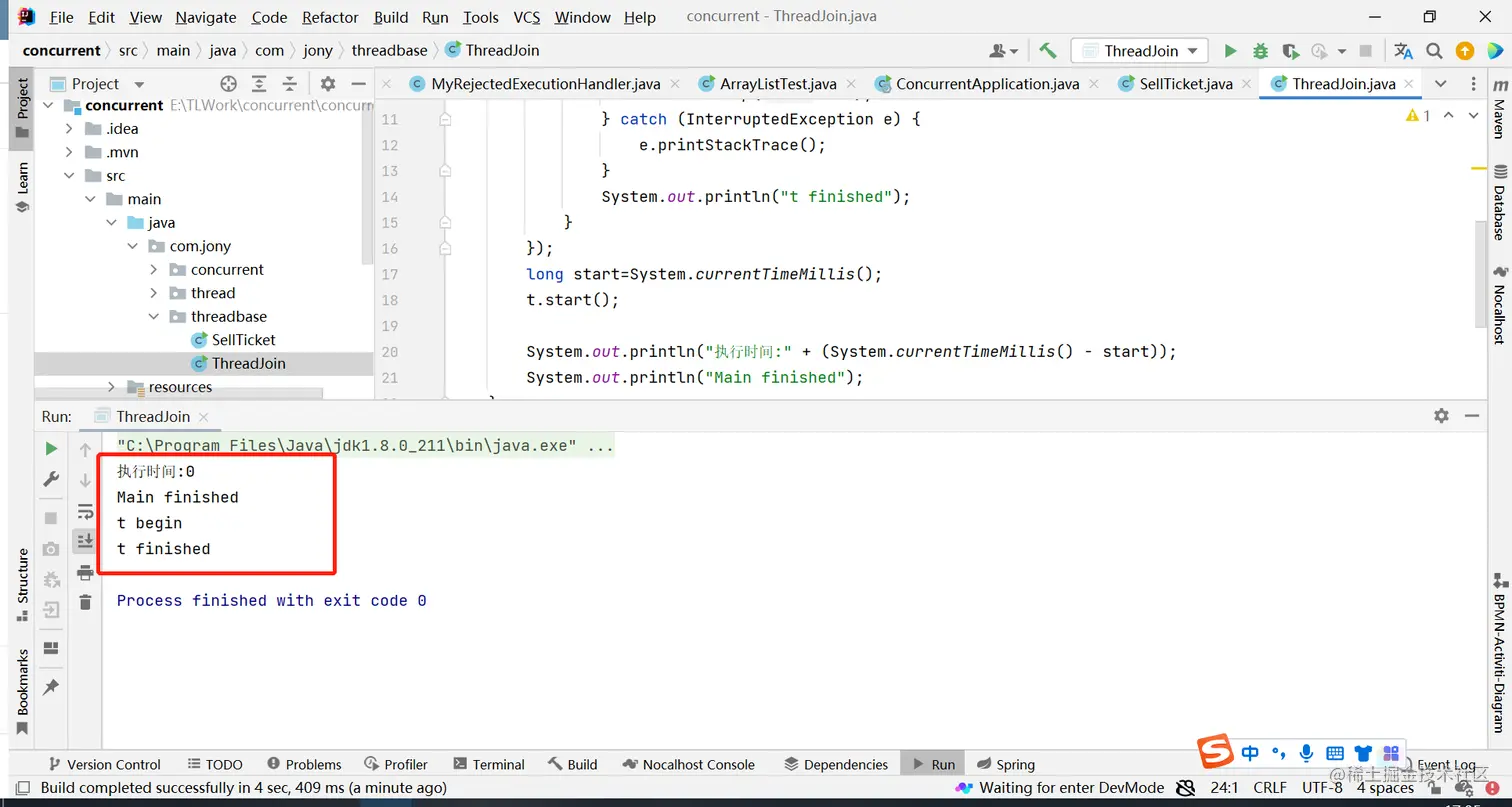This screenshot has width=1512, height=807.
Task: Open the Nocalhost Console tool window
Action: click(688, 764)
